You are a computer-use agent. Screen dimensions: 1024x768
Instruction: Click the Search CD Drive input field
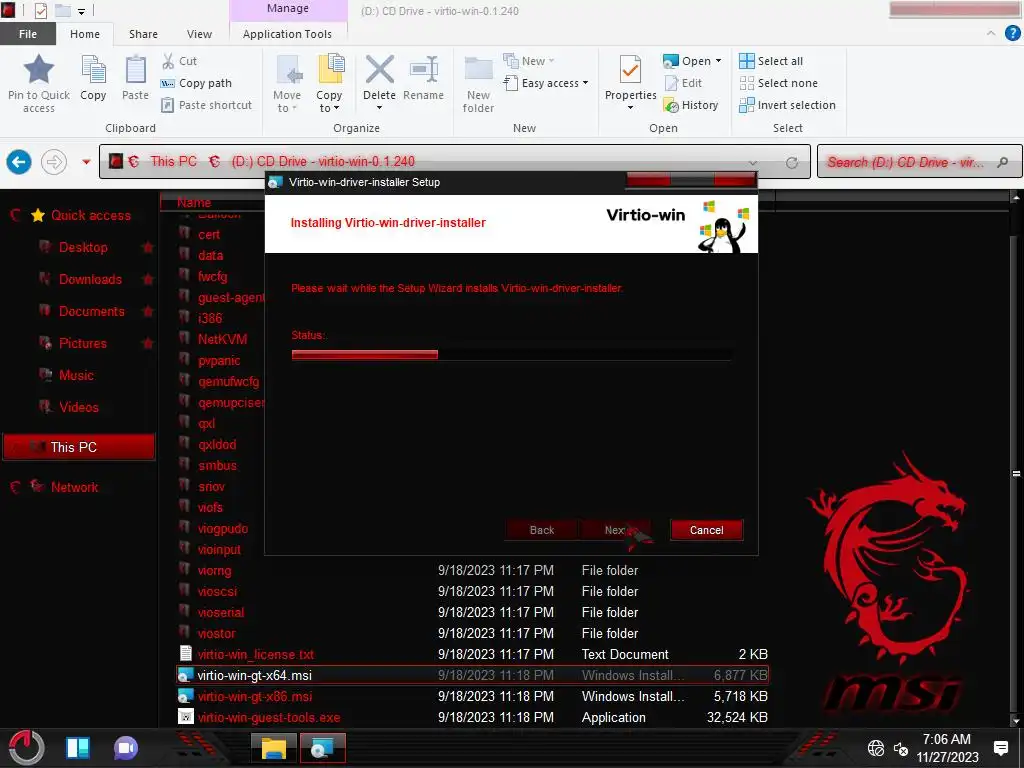coord(920,162)
